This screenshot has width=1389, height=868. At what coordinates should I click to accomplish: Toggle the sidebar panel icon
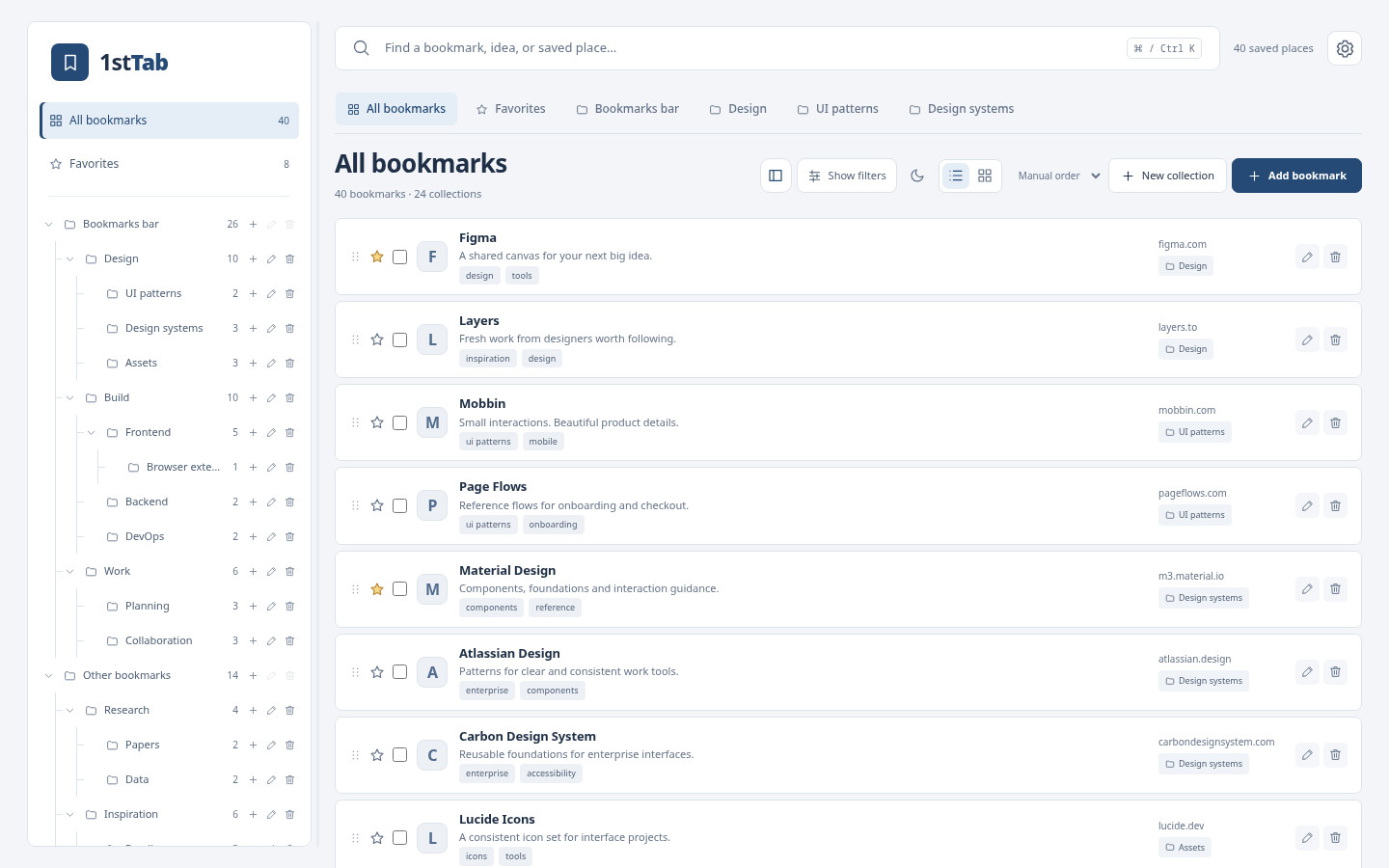[776, 176]
